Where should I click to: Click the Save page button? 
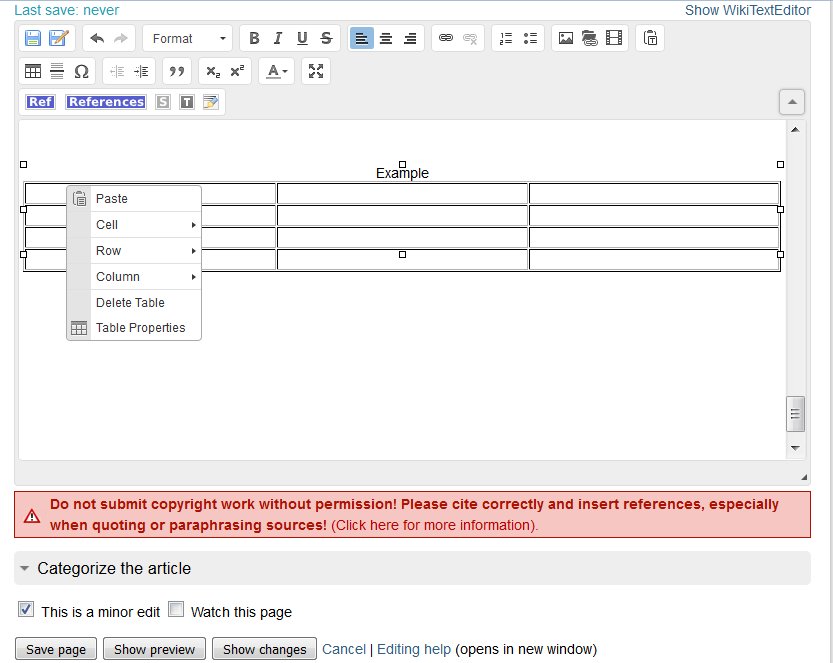point(55,648)
